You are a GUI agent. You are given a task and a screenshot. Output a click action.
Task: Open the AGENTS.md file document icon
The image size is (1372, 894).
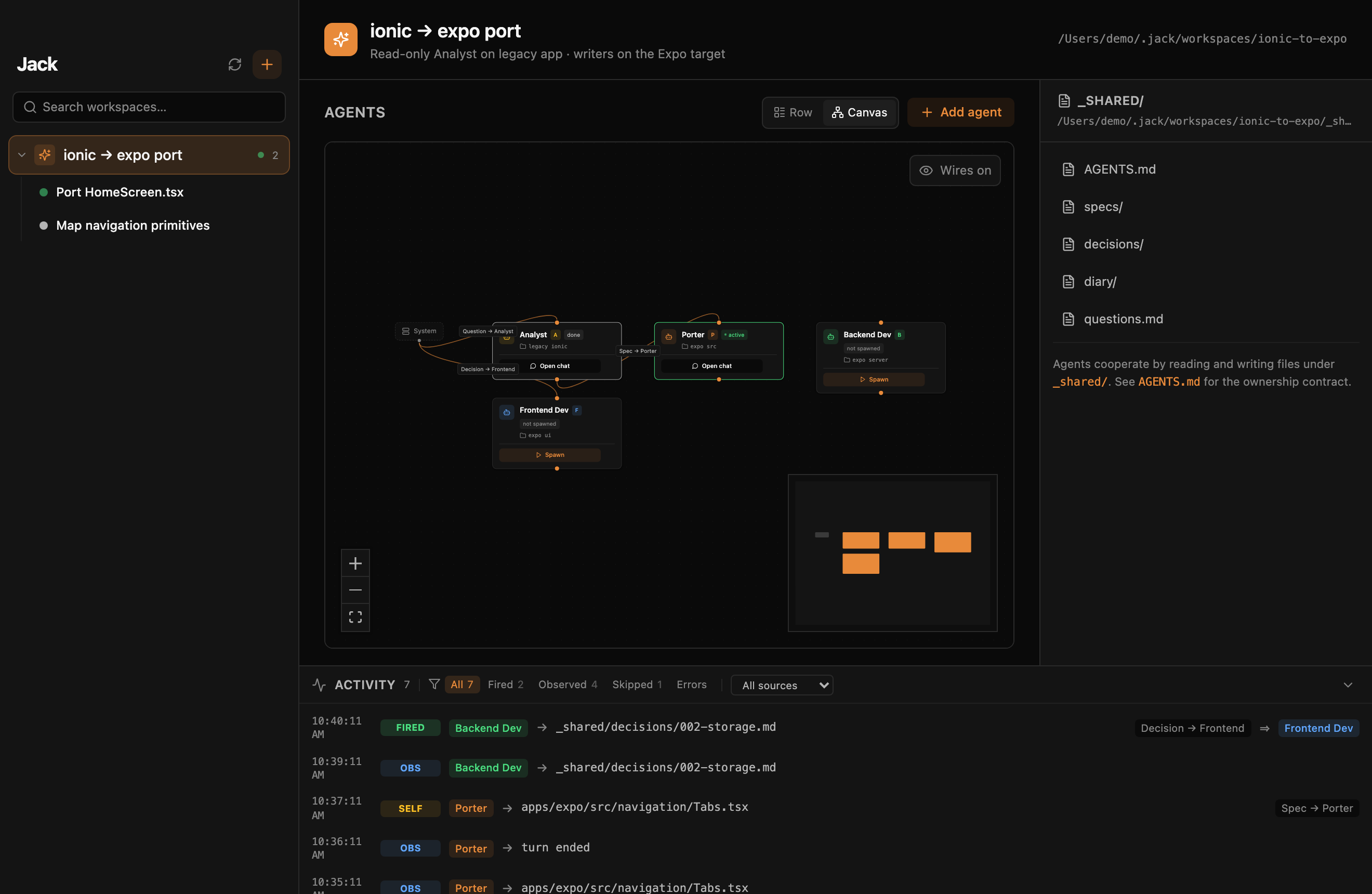[x=1069, y=169]
